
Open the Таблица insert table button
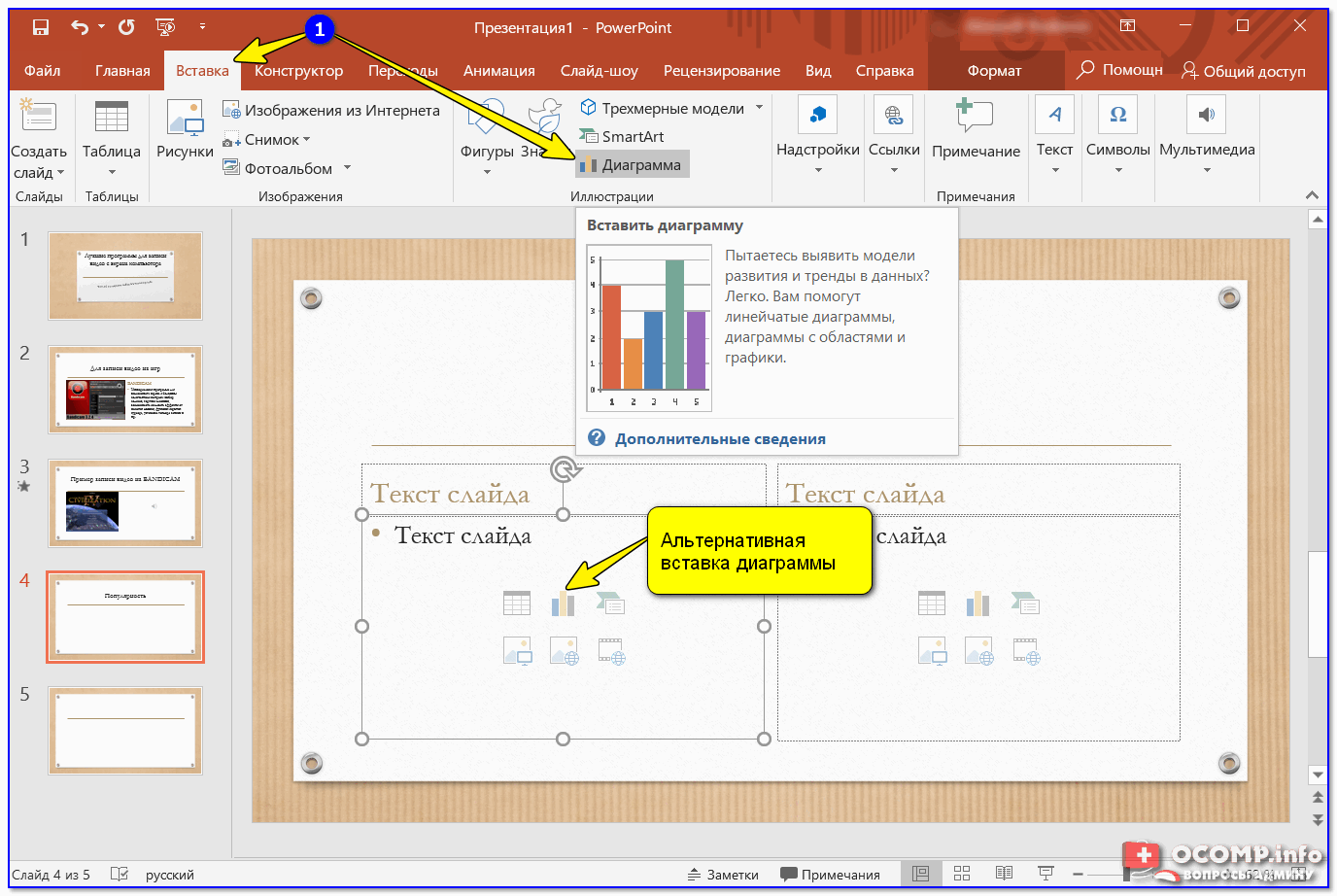[x=112, y=138]
